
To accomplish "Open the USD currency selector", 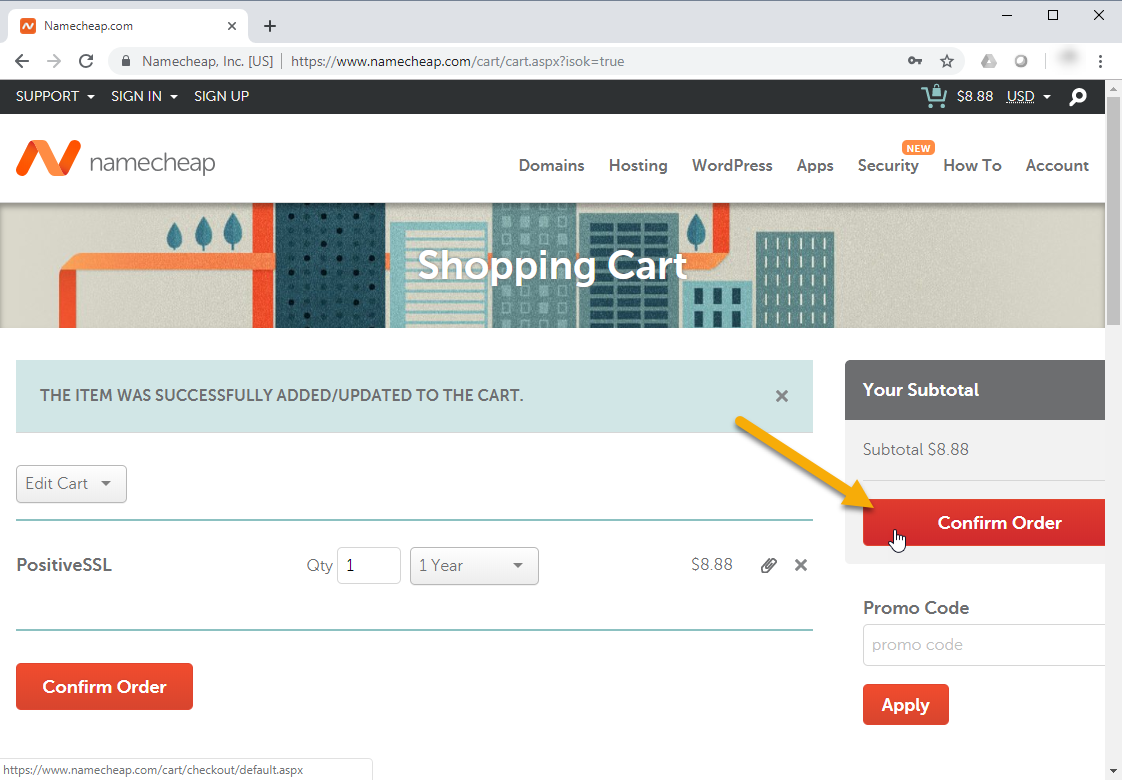I will pos(1028,97).
